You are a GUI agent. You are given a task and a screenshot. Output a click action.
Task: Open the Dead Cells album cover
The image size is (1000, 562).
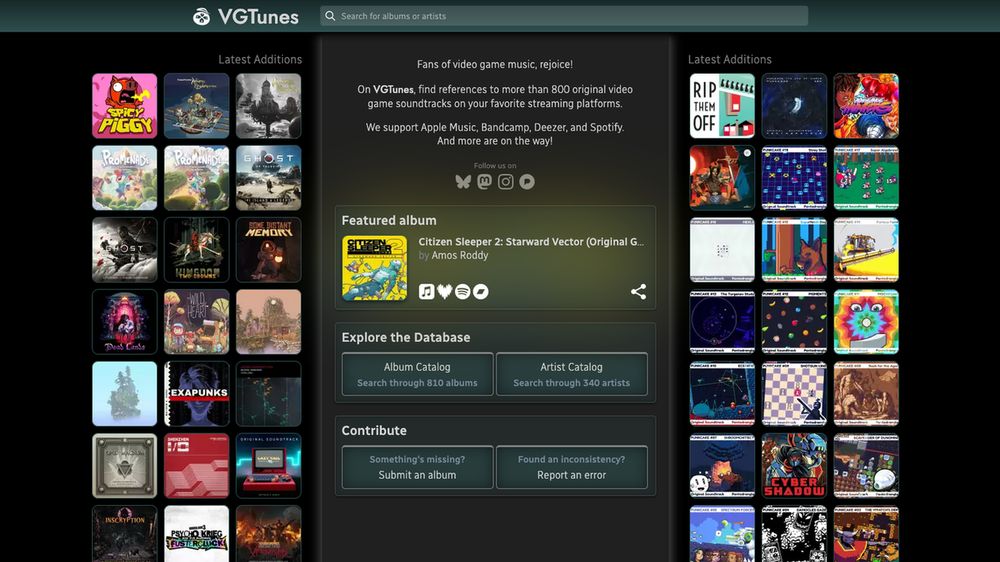[x=124, y=322]
